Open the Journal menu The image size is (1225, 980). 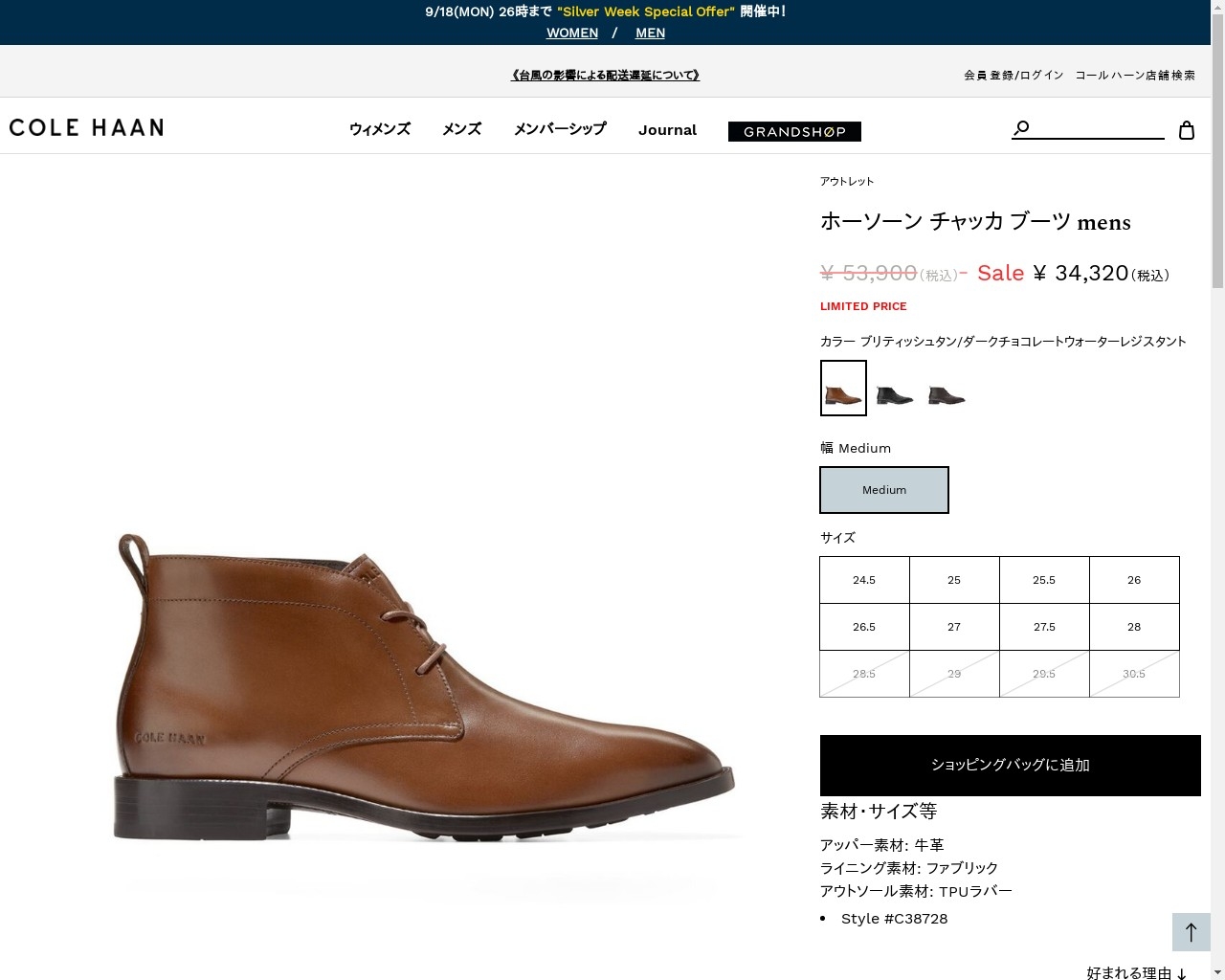point(667,130)
